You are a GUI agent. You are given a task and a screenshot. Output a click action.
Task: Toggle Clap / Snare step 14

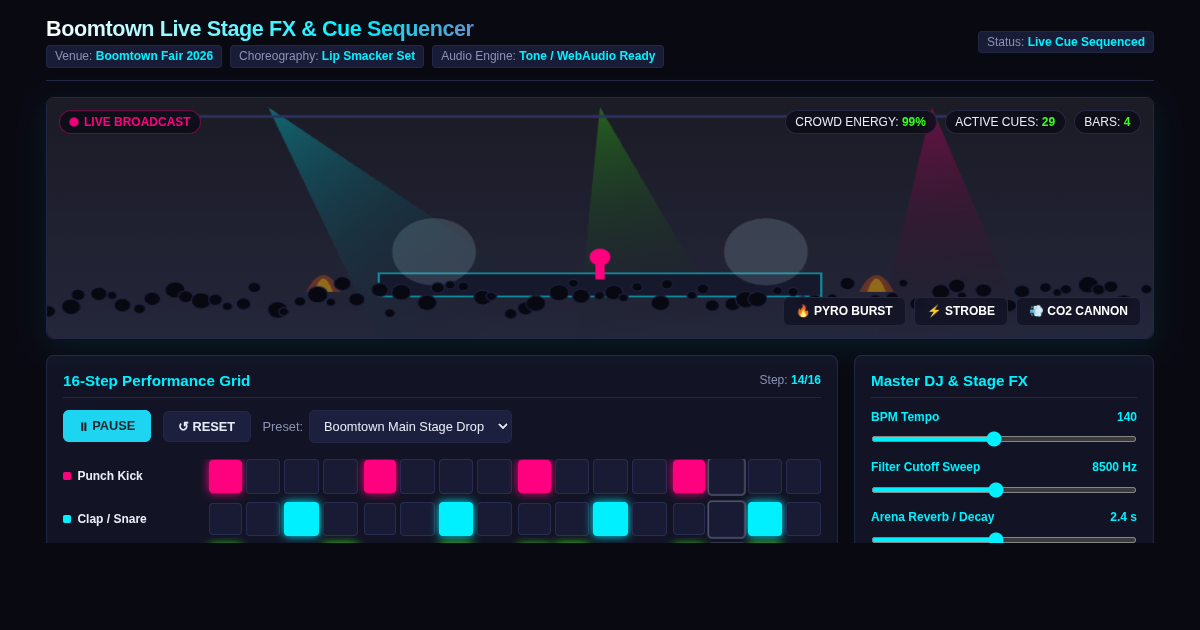(x=727, y=519)
